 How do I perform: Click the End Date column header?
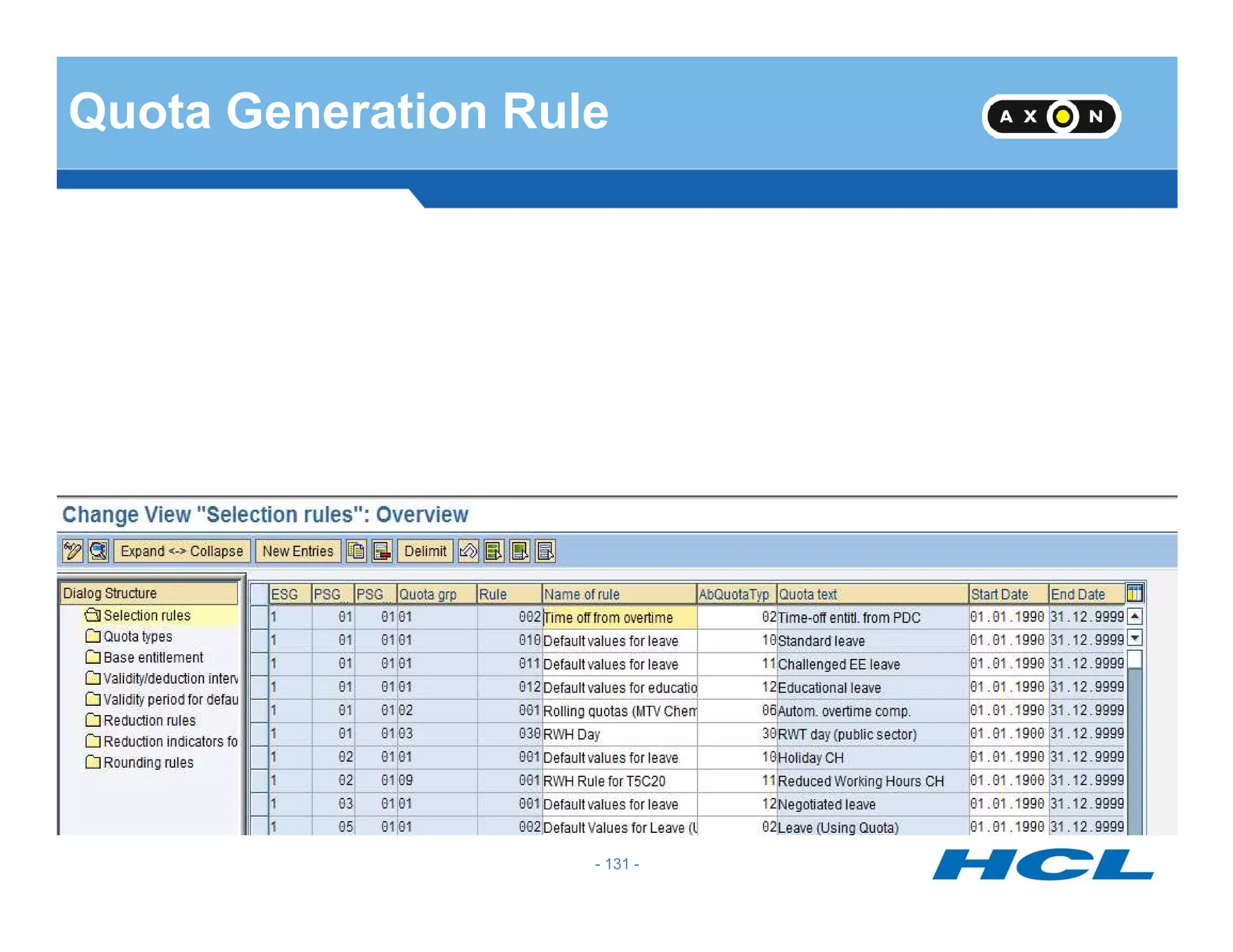(1087, 594)
